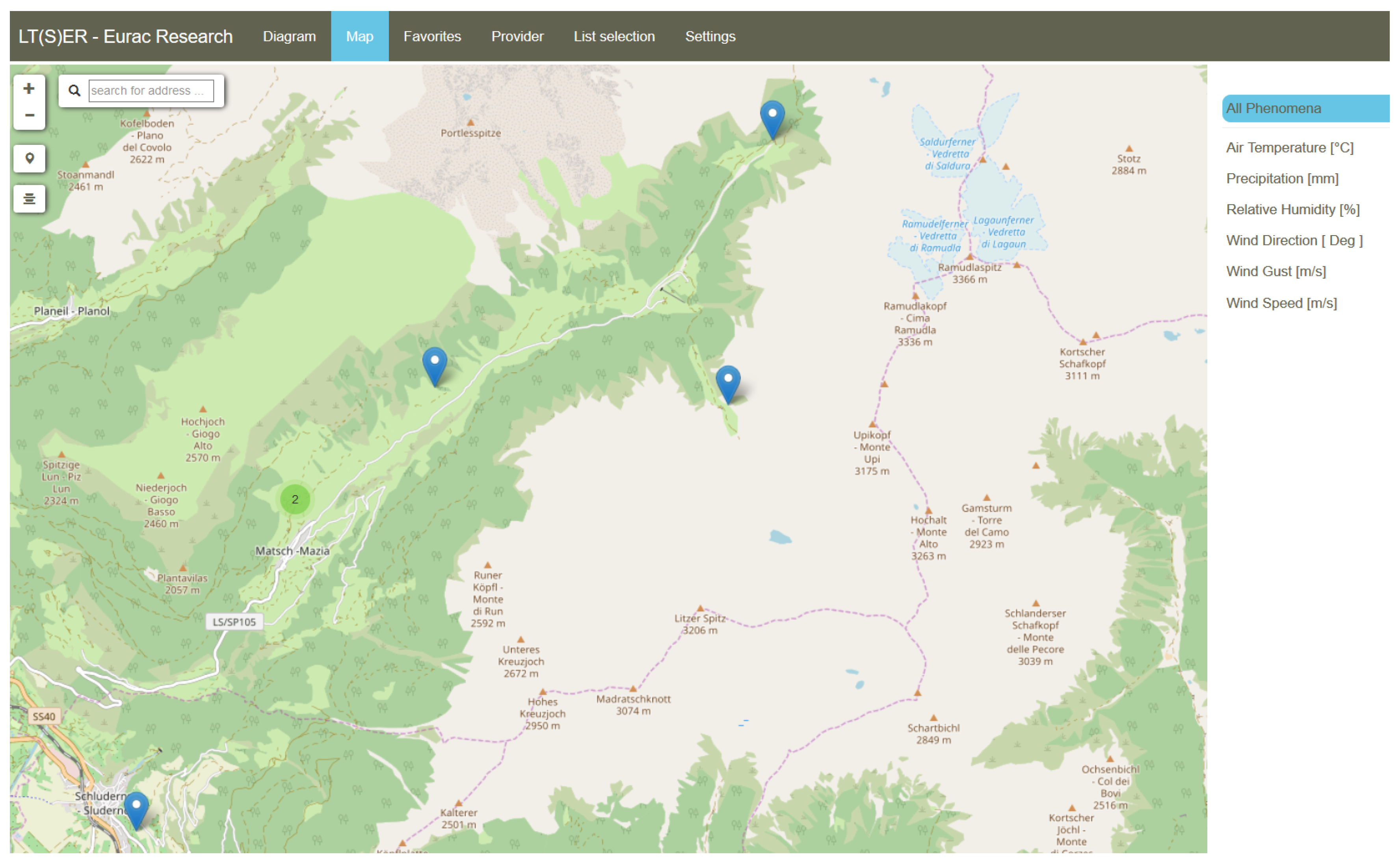The height and width of the screenshot is (867, 1400).
Task: Open the Settings page
Action: (710, 36)
